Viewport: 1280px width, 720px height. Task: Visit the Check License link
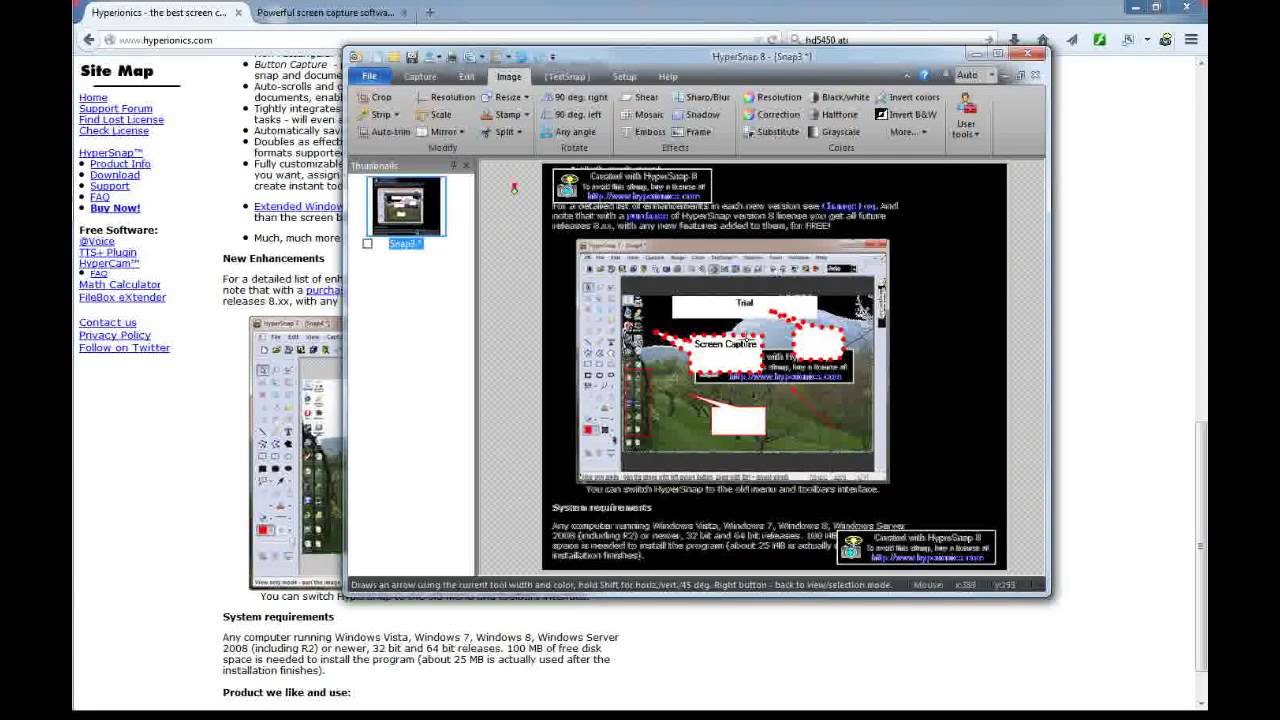click(114, 131)
